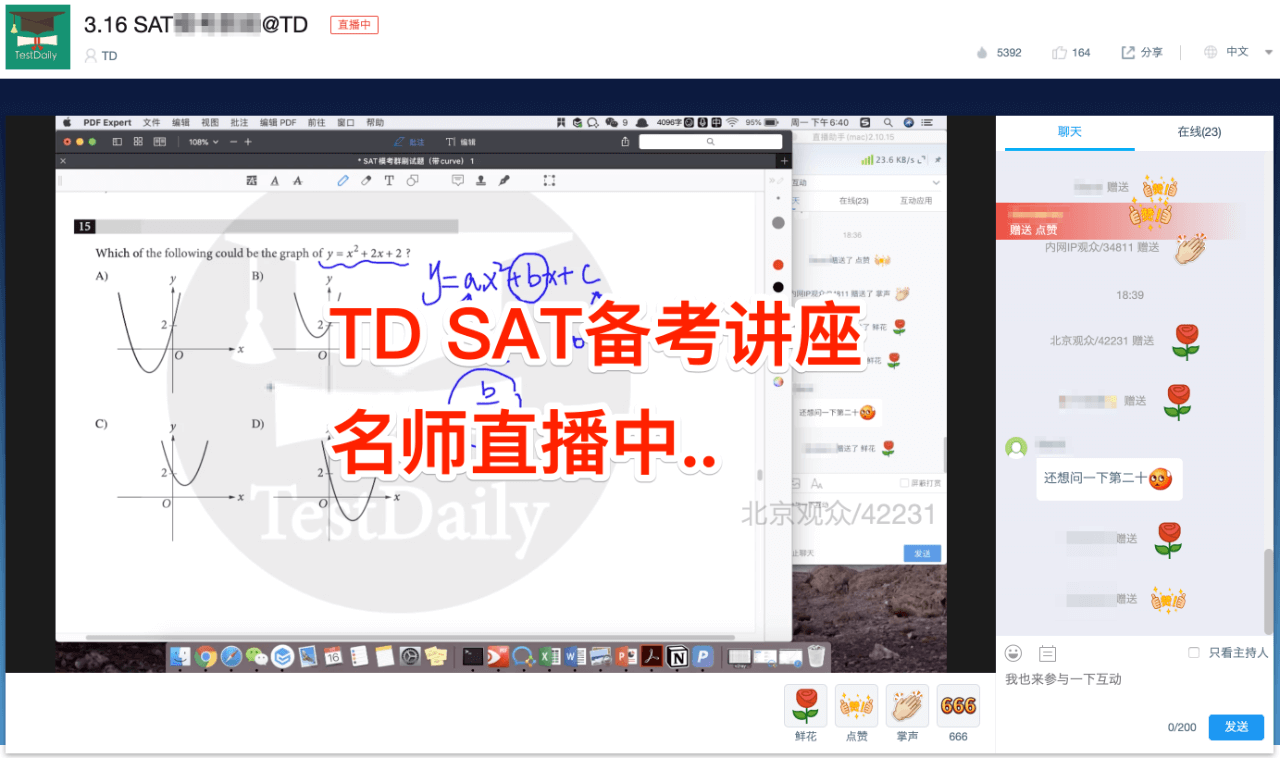Screen dimensions: 1280x758
Task: Toggle 屏蔽打赏 checkbox in the 直播助手 window
Action: 904,483
